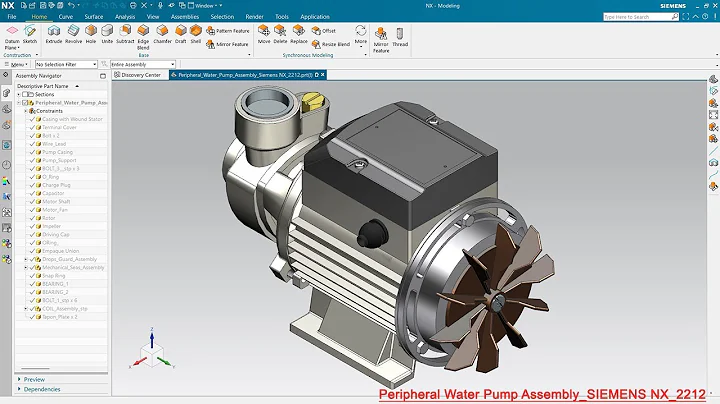The width and height of the screenshot is (720, 404).
Task: Toggle visibility check for Terminal Cover
Action: (x=32, y=127)
